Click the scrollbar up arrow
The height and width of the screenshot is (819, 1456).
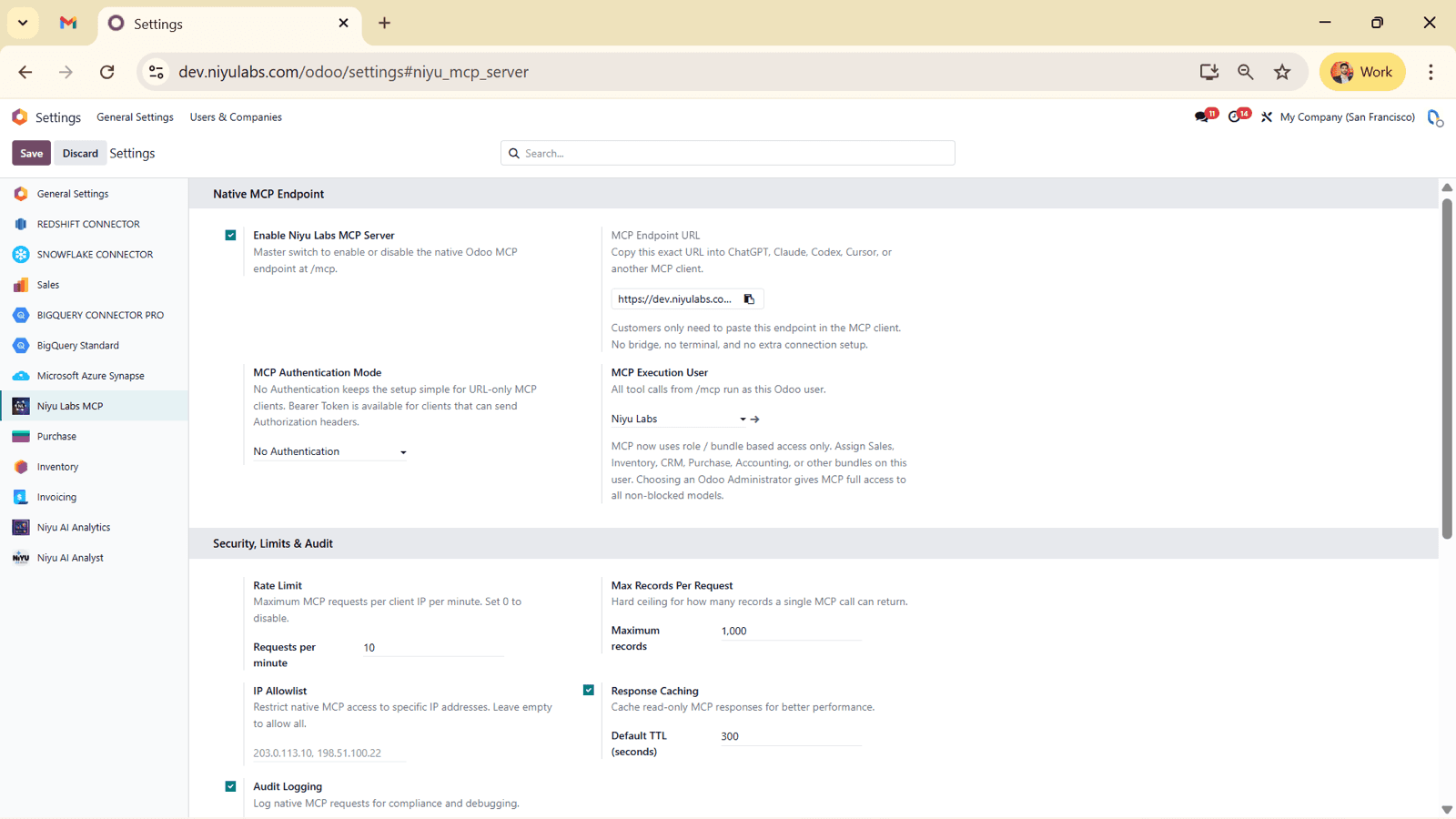pos(1447,187)
